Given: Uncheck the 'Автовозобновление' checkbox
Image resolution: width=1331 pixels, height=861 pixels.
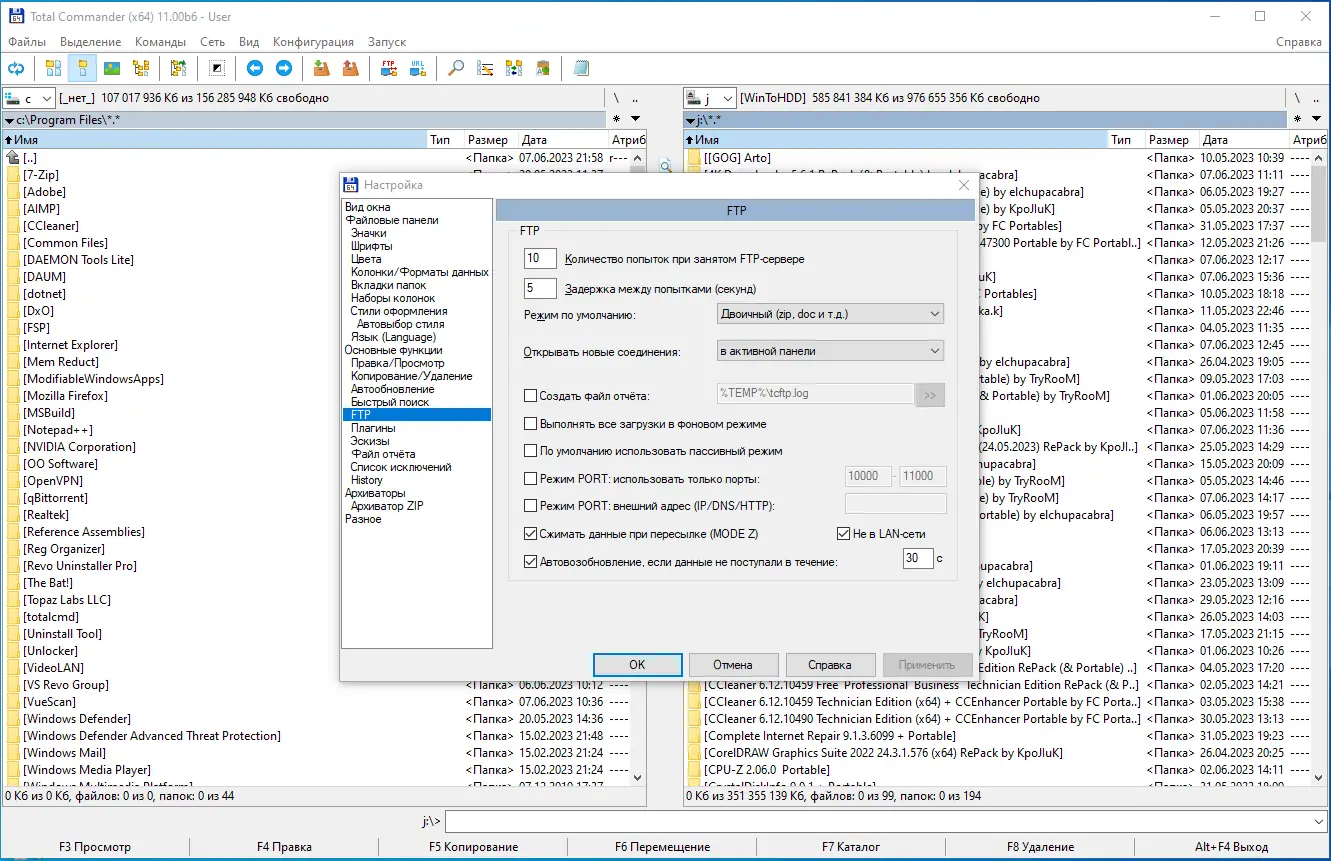Looking at the screenshot, I should [531, 562].
